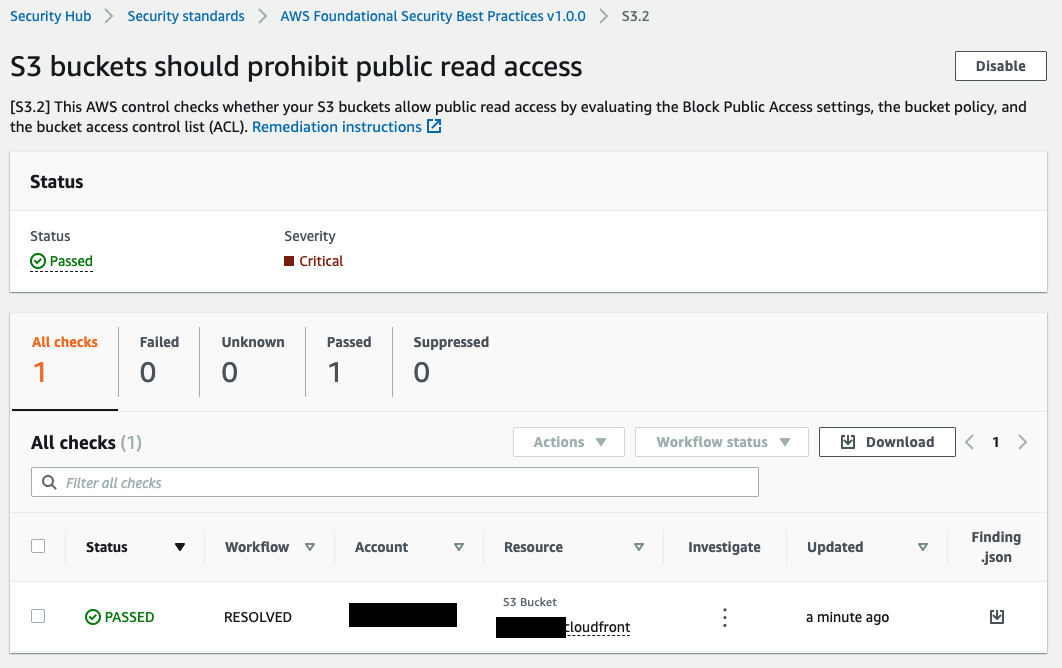Switch to the Suppressed tab
Viewport: 1062px width, 668px height.
pyautogui.click(x=450, y=360)
